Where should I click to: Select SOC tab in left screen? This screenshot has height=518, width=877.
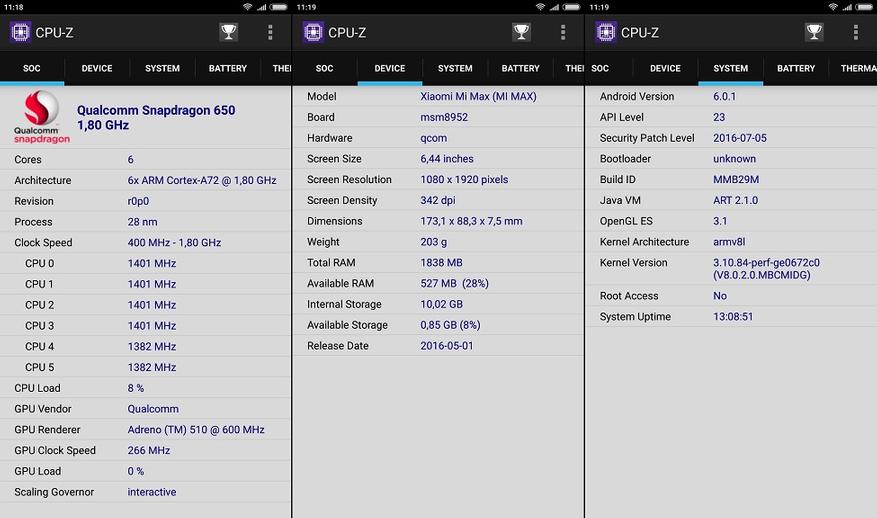[x=32, y=68]
